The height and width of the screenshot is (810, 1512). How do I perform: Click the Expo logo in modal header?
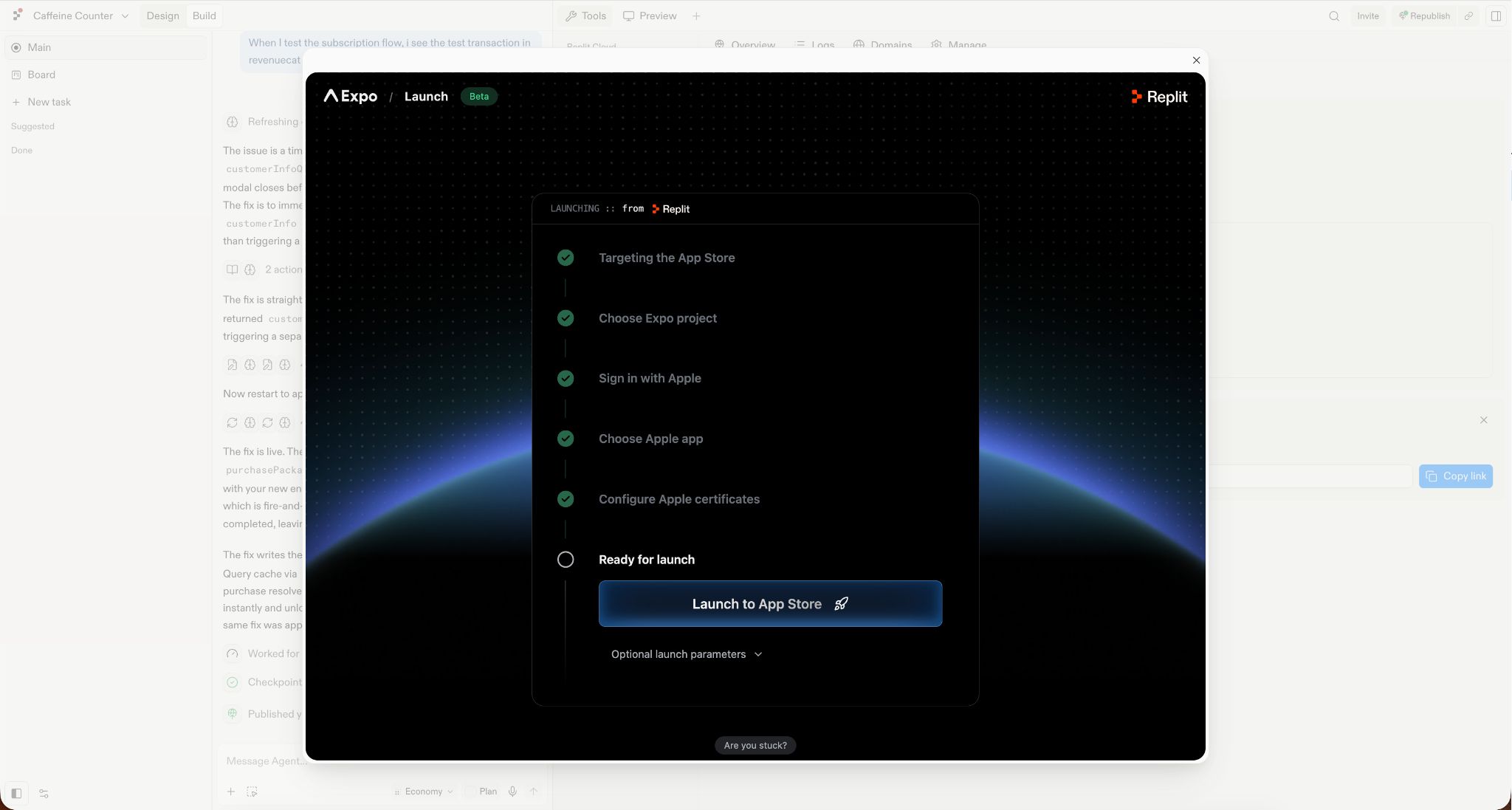coord(350,96)
